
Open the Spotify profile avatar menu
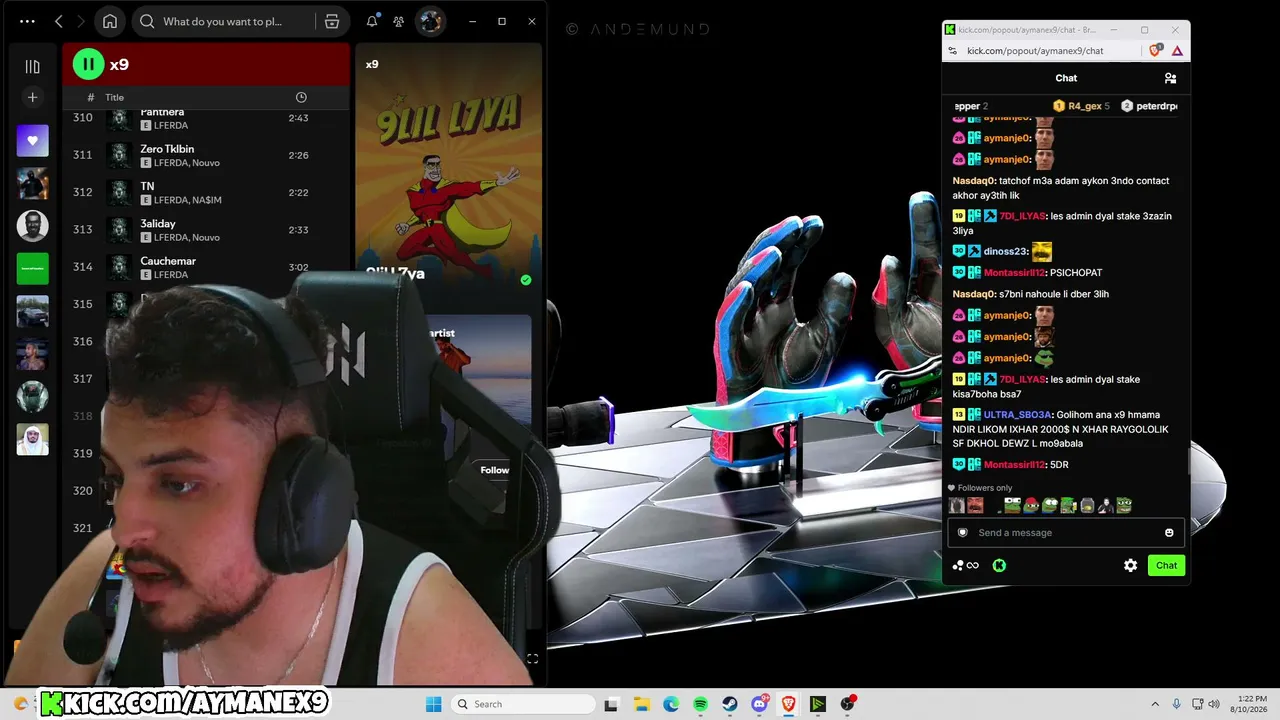point(430,21)
